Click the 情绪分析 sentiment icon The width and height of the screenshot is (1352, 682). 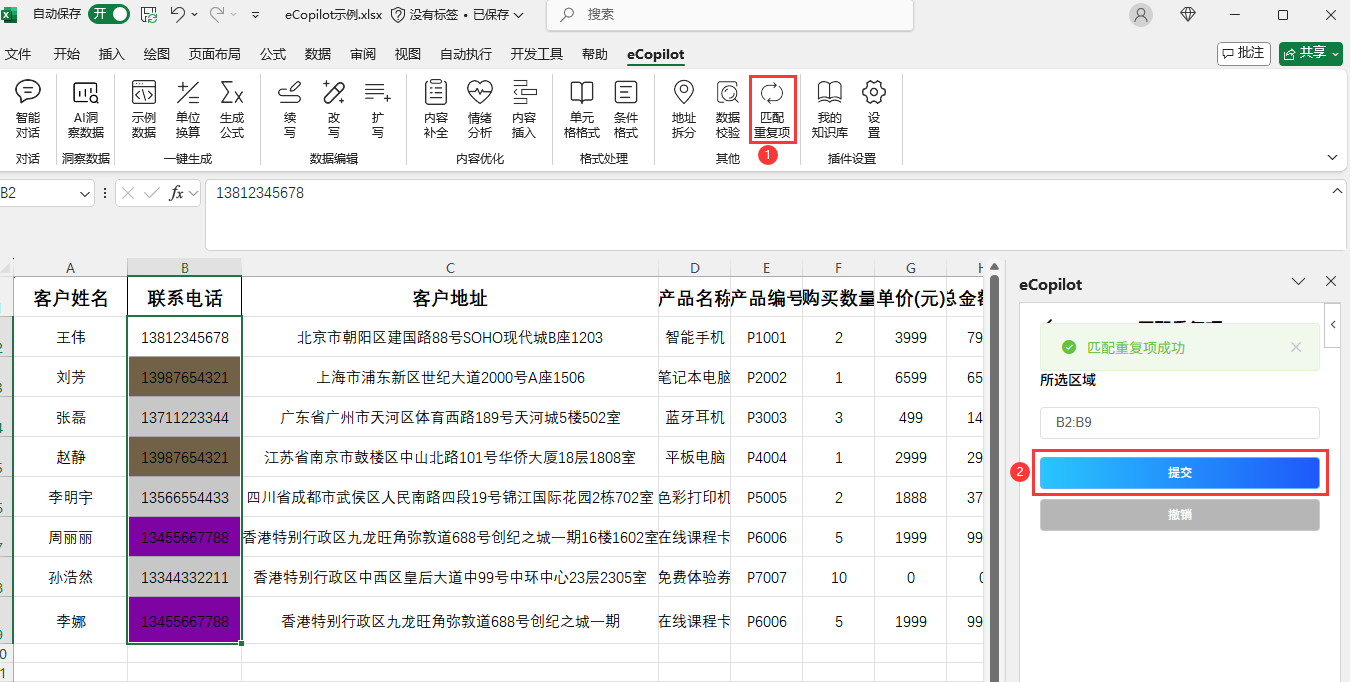(479, 108)
